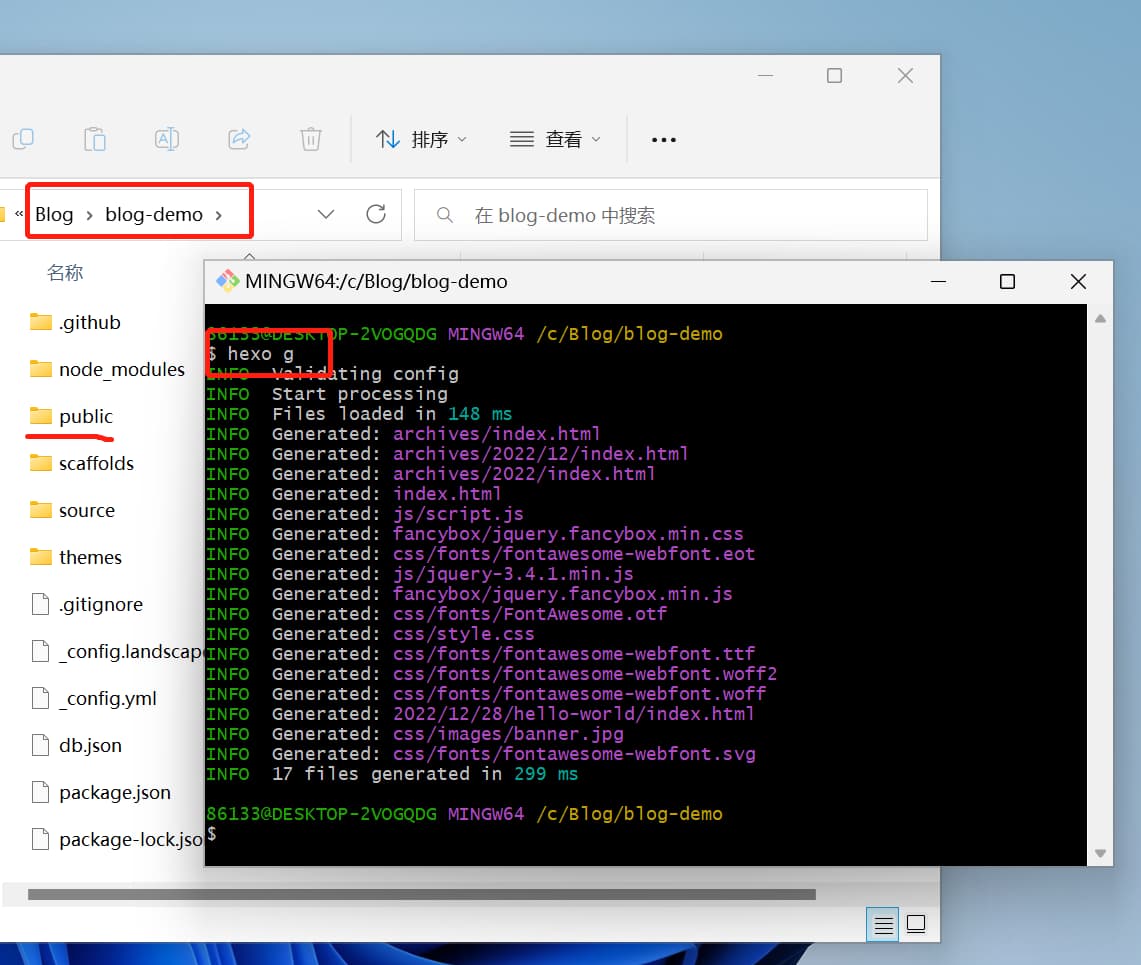Open the 排序 sort dropdown
Viewport: 1141px width, 965px height.
421,139
